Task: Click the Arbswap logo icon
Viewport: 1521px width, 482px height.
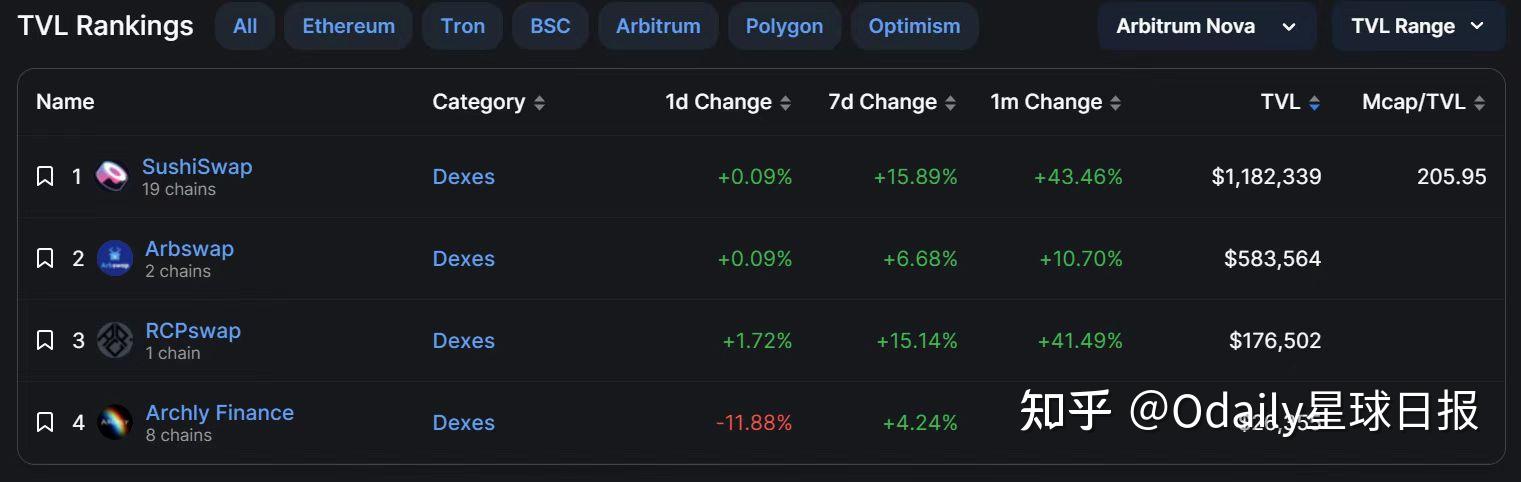Action: [115, 259]
